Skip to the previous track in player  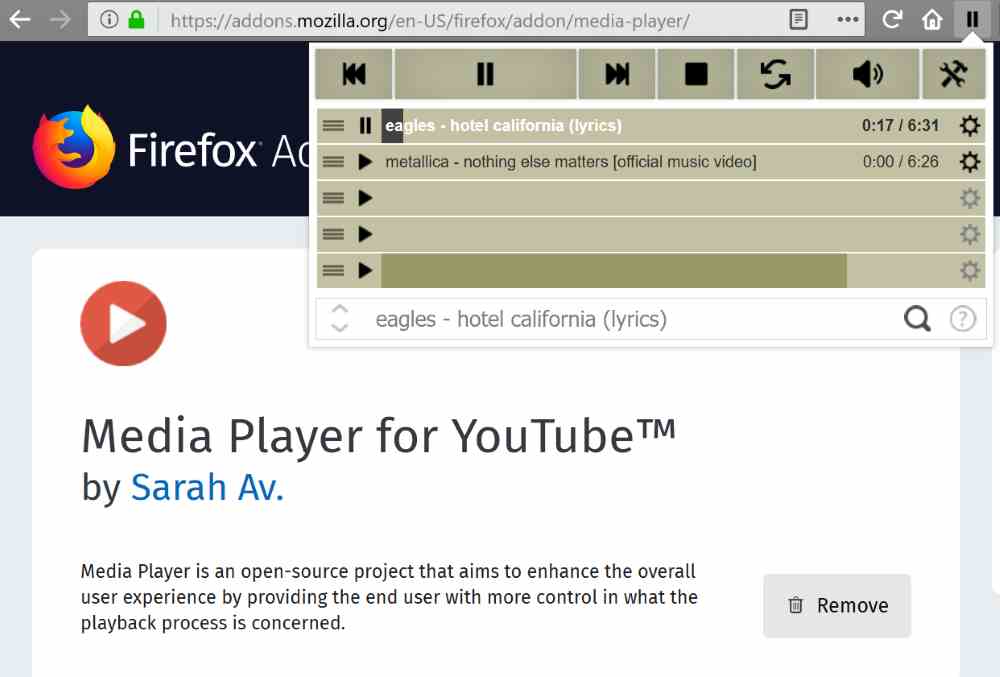point(354,74)
